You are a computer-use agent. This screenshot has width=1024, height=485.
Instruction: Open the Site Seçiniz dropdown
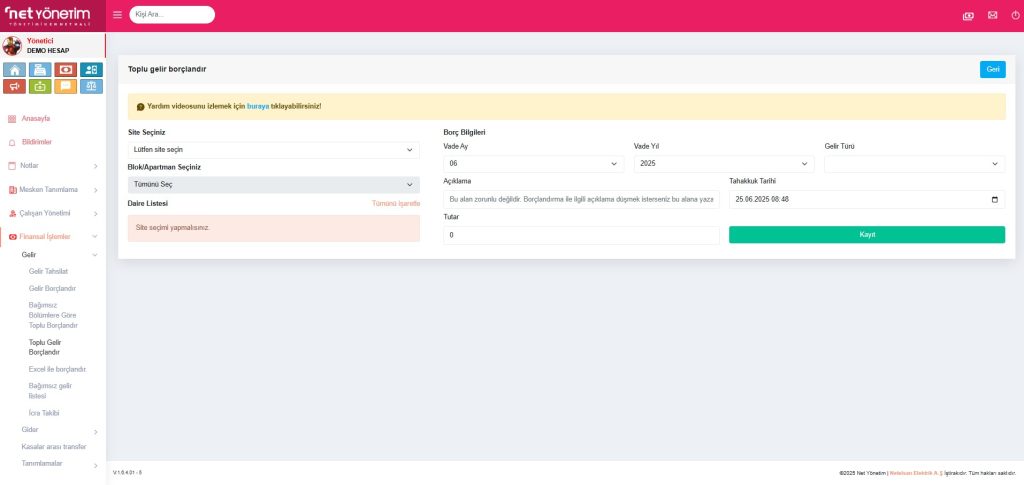click(x=274, y=149)
